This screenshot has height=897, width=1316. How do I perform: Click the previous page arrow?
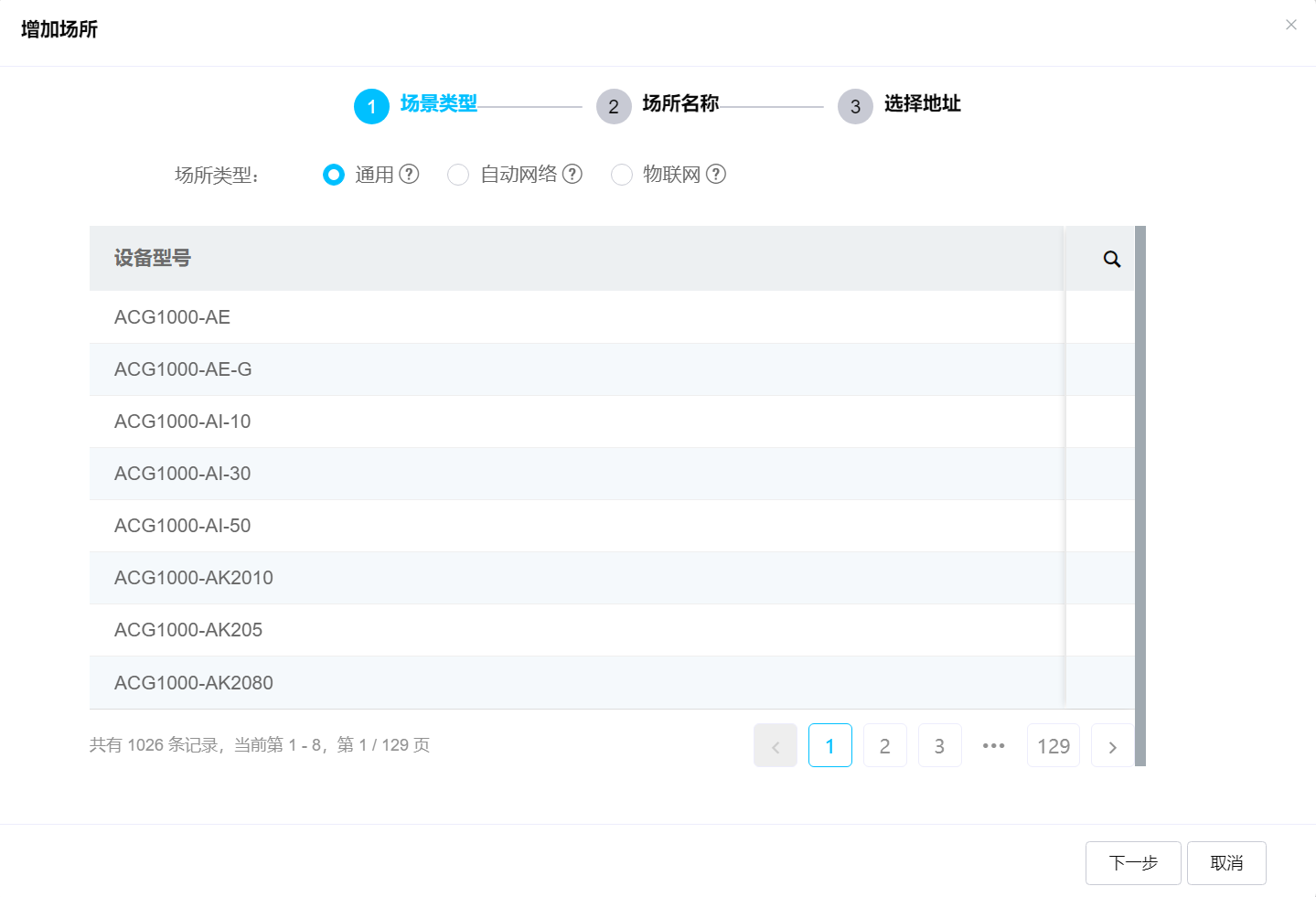pos(776,746)
